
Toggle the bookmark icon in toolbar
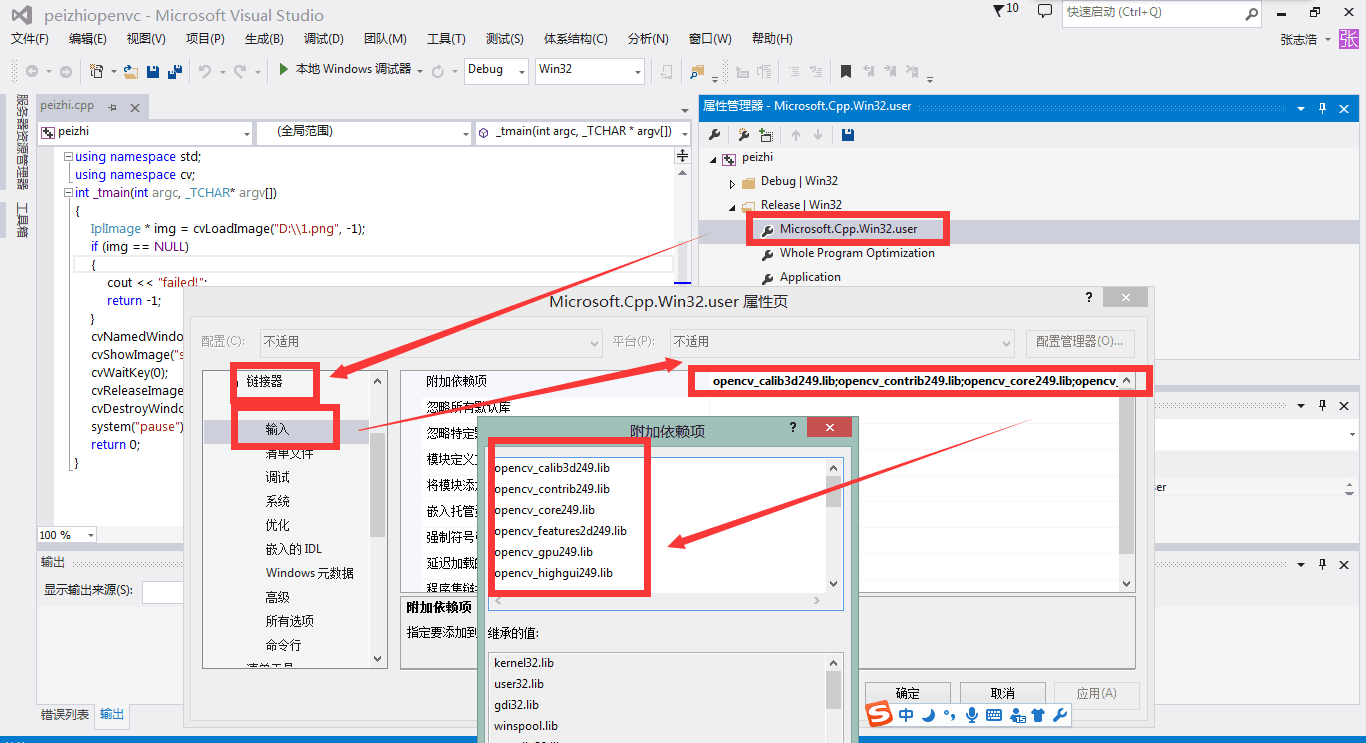pos(846,71)
